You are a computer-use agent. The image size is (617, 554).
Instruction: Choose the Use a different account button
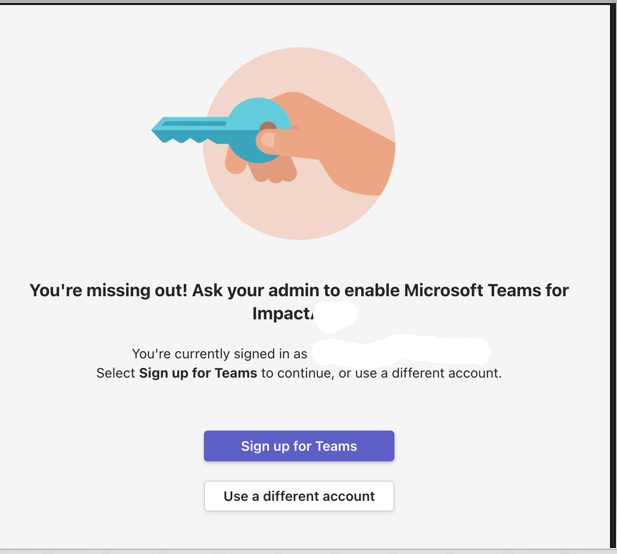pyautogui.click(x=299, y=496)
